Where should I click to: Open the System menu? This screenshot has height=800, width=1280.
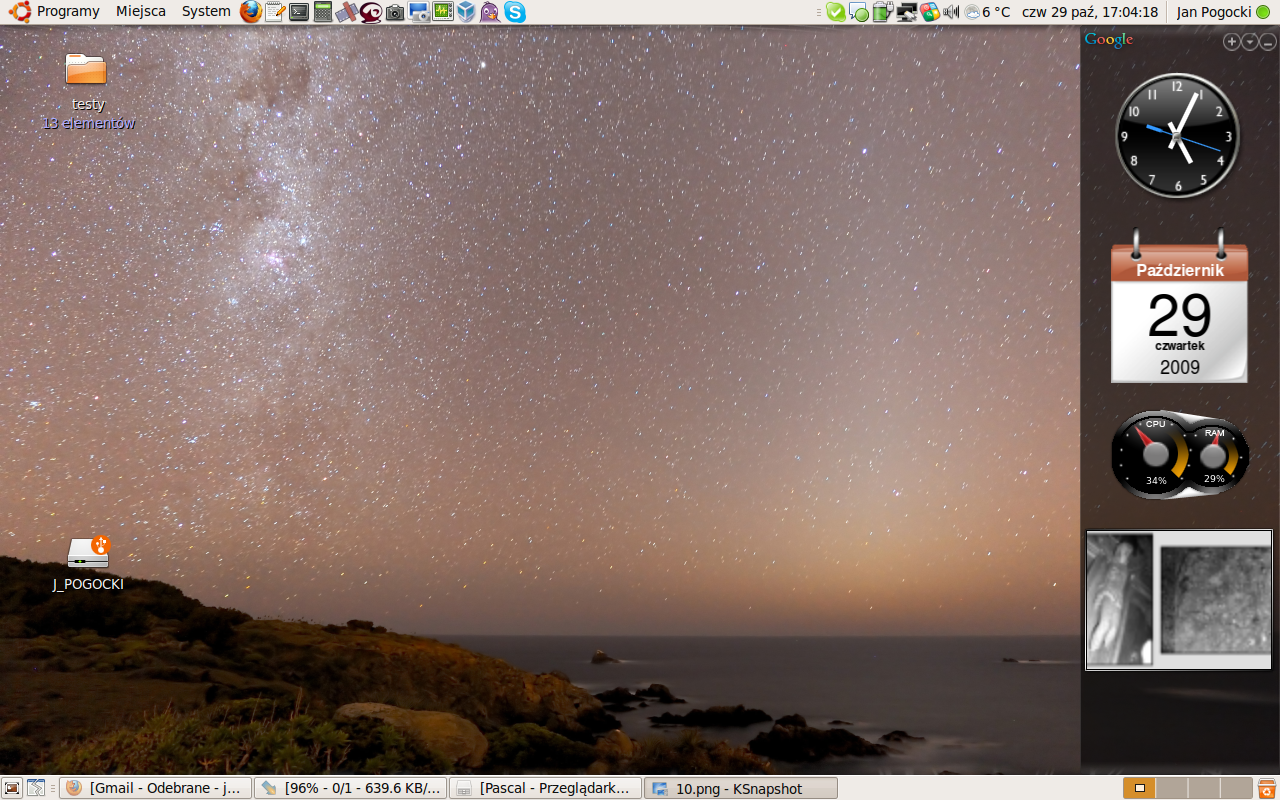[x=206, y=12]
